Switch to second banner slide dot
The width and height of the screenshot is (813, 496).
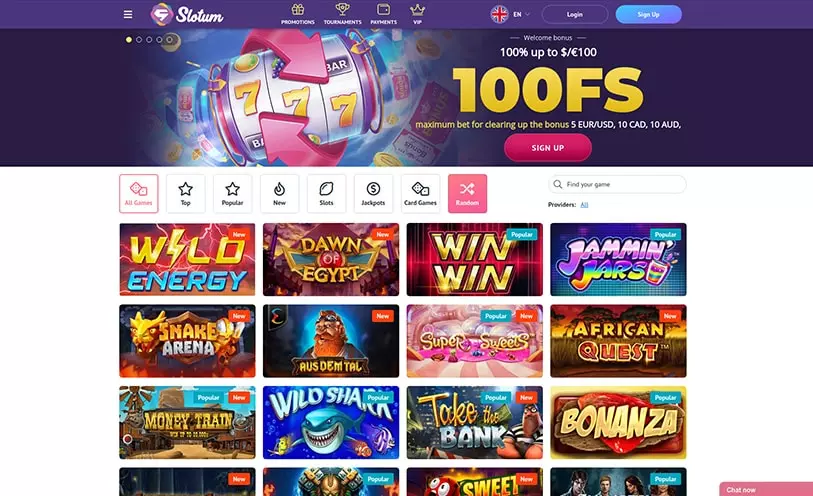(x=139, y=39)
